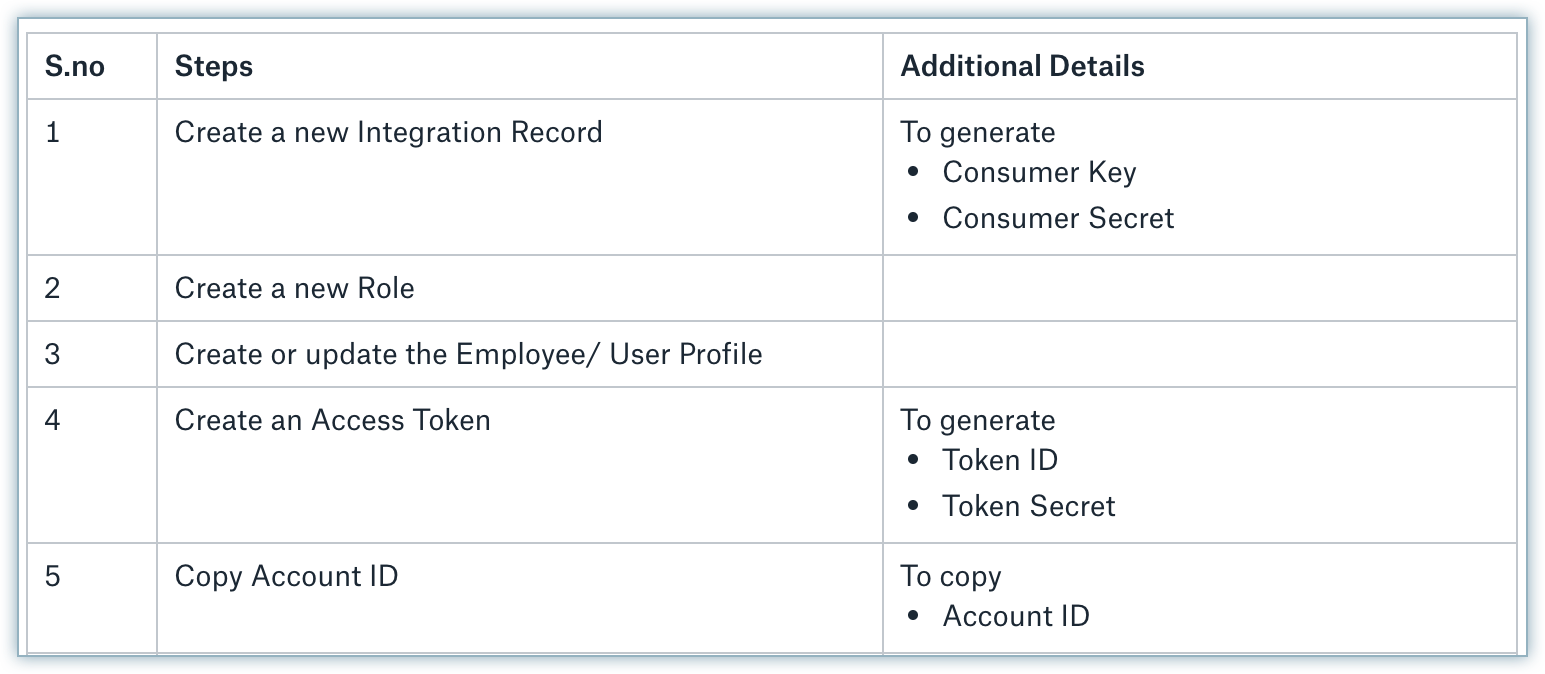1545x674 pixels.
Task: Click serial number 5 in the S.no column
Action: [x=53, y=577]
